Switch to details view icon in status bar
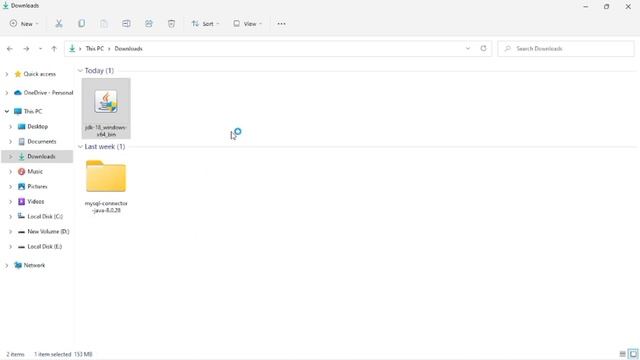Screen dimensions: 640x360 [622, 354]
